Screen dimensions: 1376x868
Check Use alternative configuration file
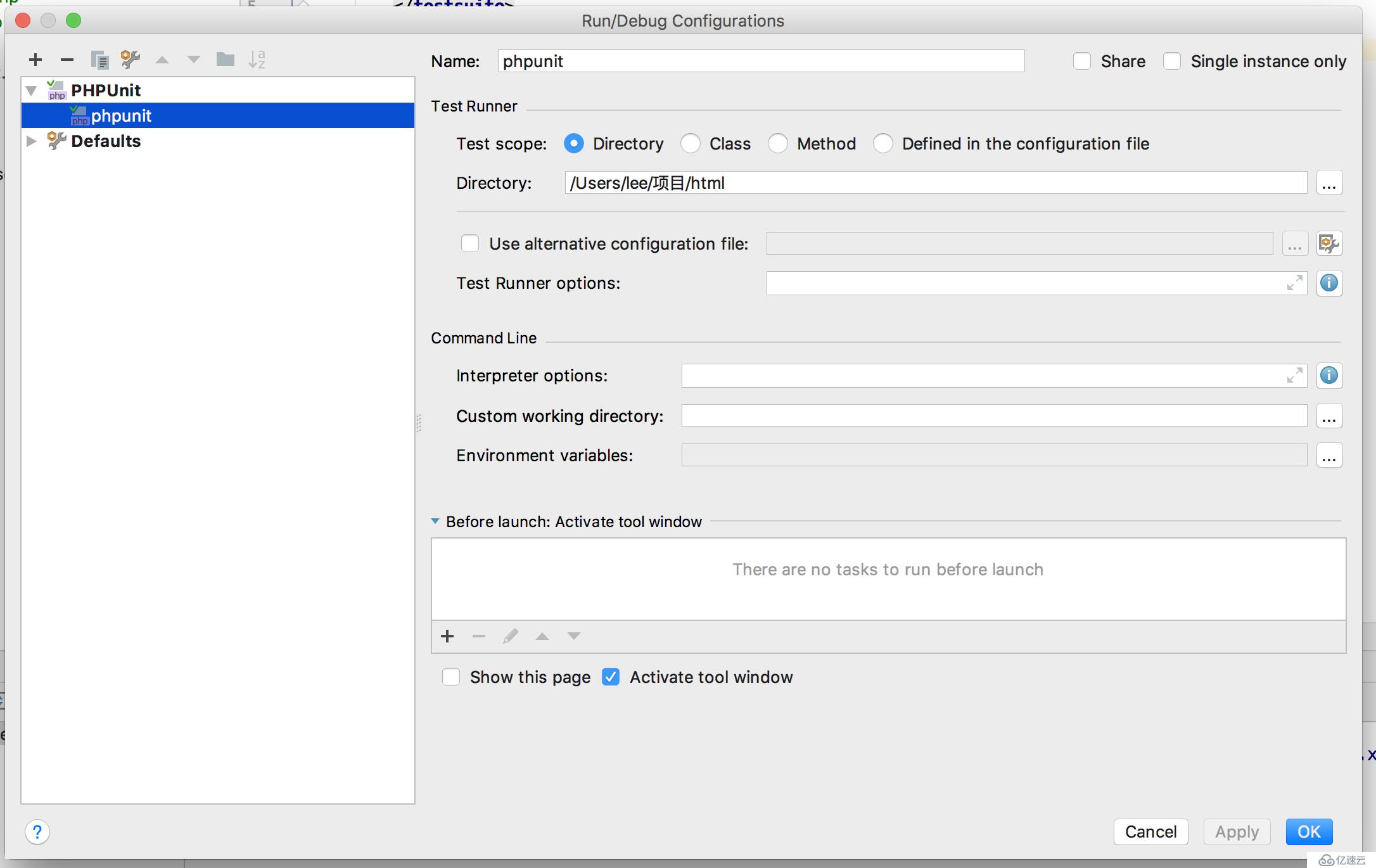click(x=470, y=244)
